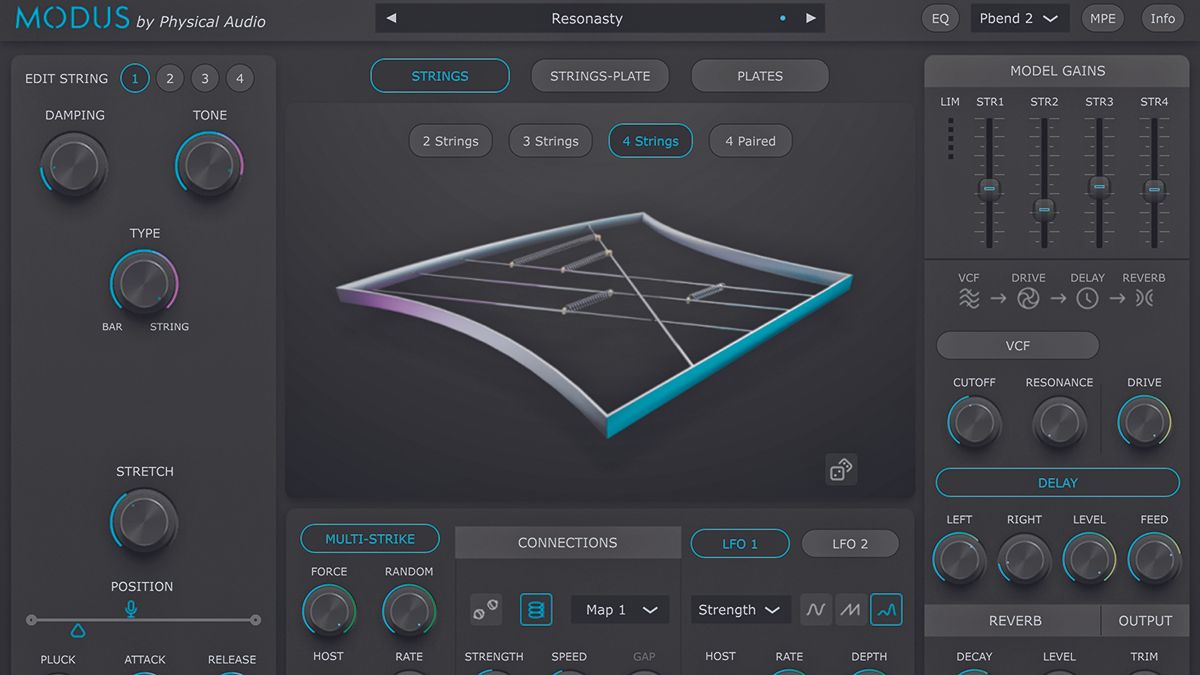Select string 2 for editing
The image size is (1200, 675).
(169, 78)
